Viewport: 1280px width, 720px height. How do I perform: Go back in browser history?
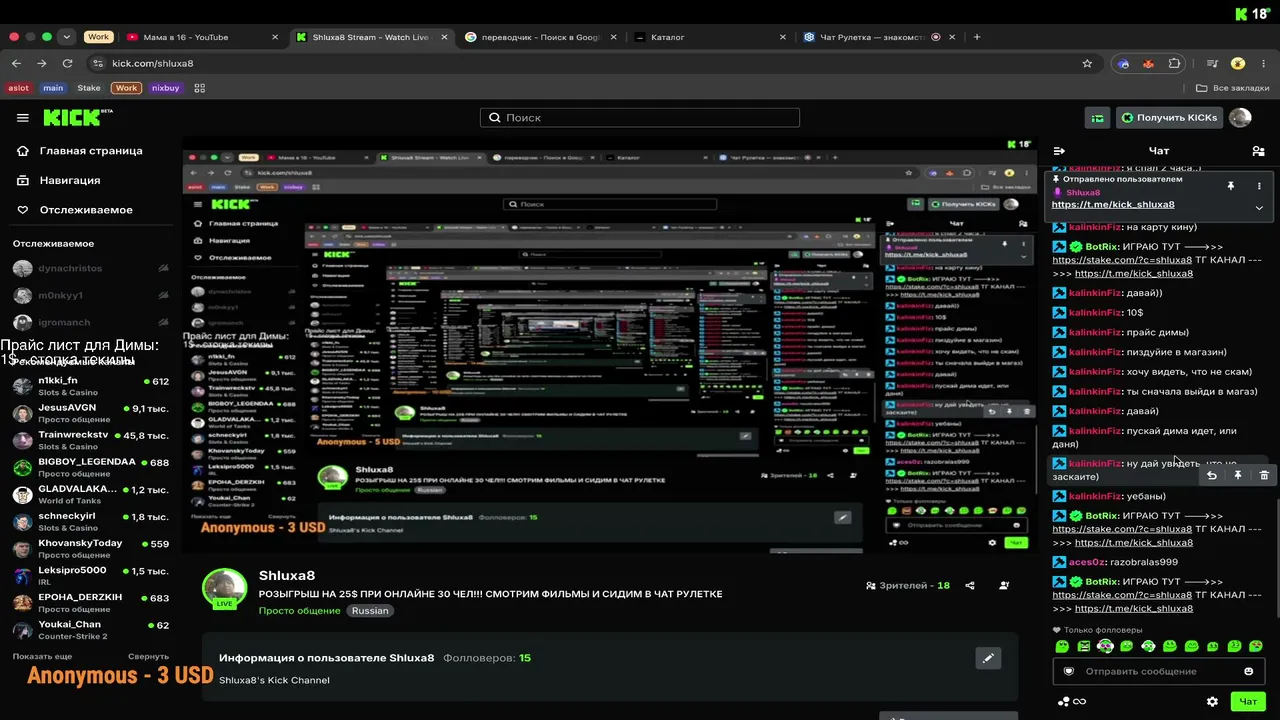tap(17, 63)
